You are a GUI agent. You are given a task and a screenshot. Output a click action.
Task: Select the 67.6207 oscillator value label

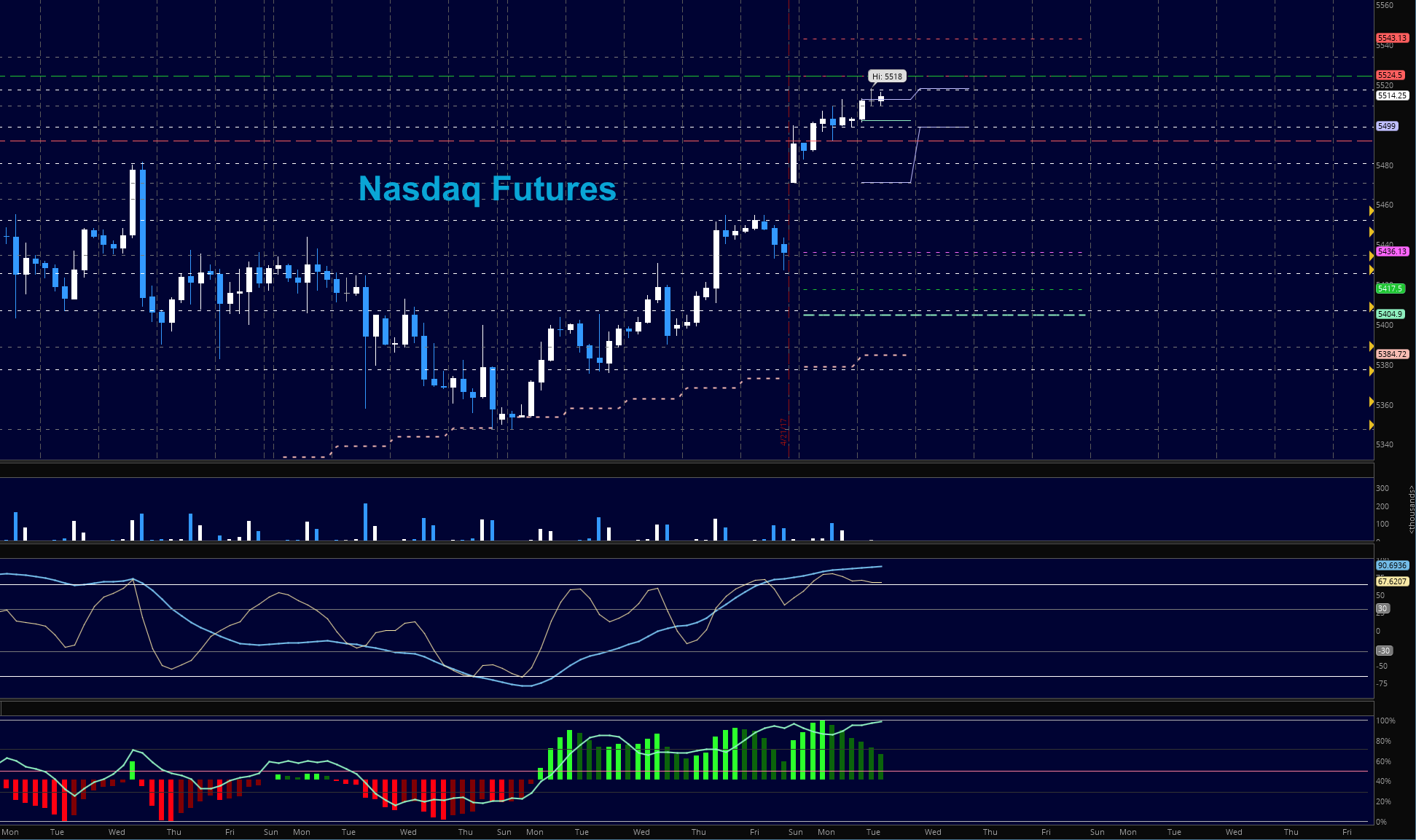click(1392, 581)
